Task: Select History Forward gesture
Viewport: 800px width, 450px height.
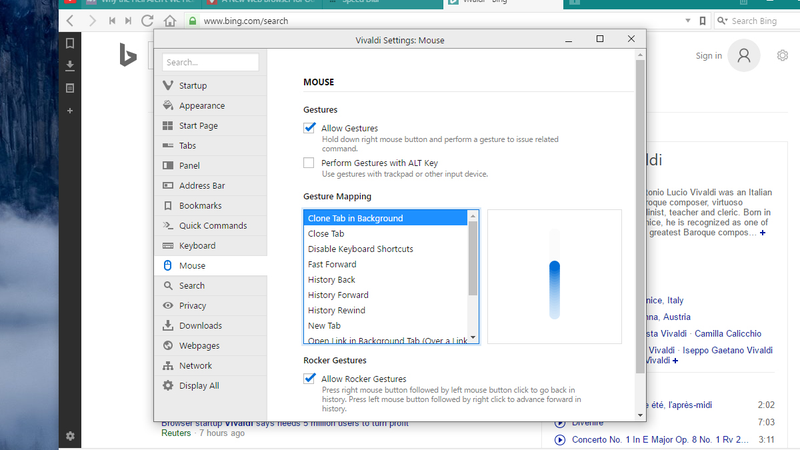Action: pyautogui.click(x=385, y=295)
